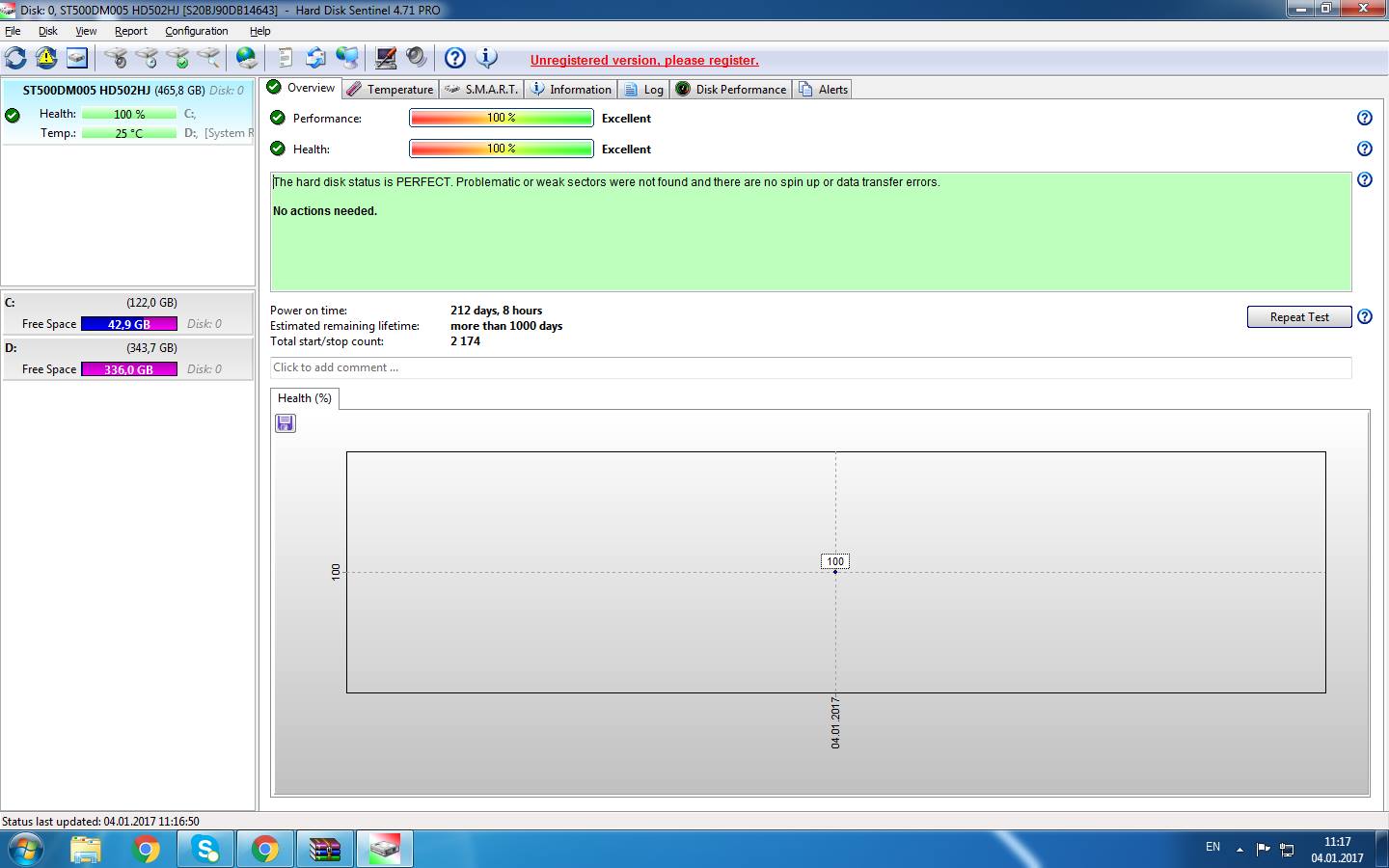Click the D: free space 336,0 GB bar
Viewport: 1389px width, 868px height.
129,369
